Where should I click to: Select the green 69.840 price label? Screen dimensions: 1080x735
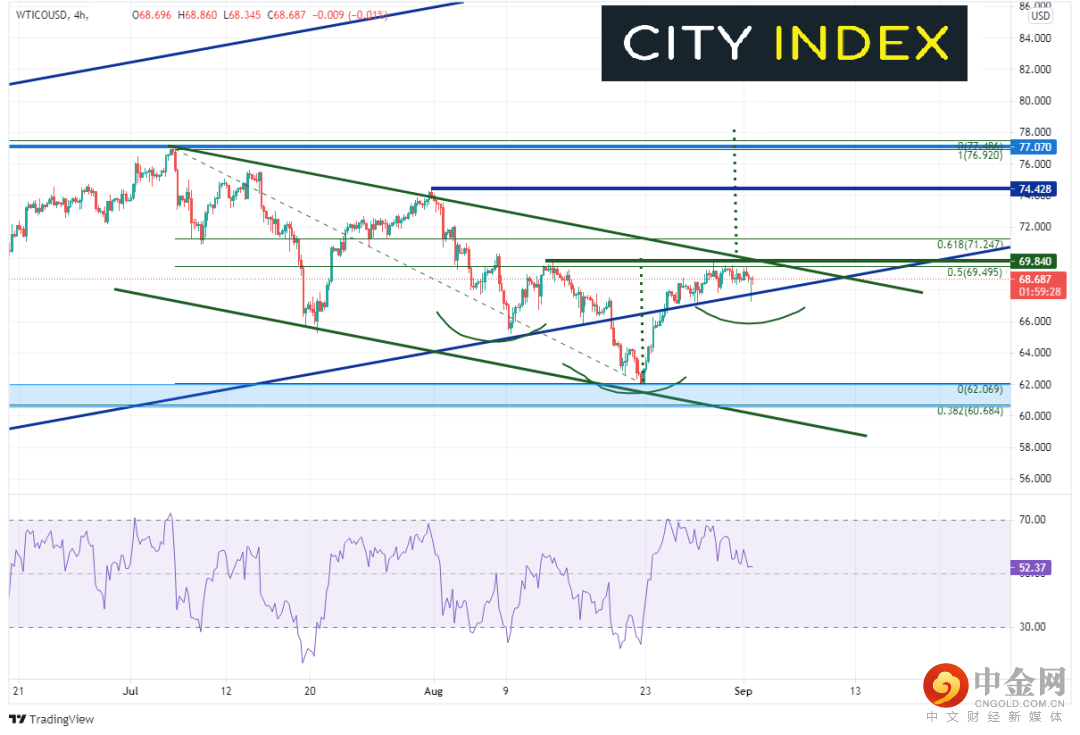tap(1035, 262)
